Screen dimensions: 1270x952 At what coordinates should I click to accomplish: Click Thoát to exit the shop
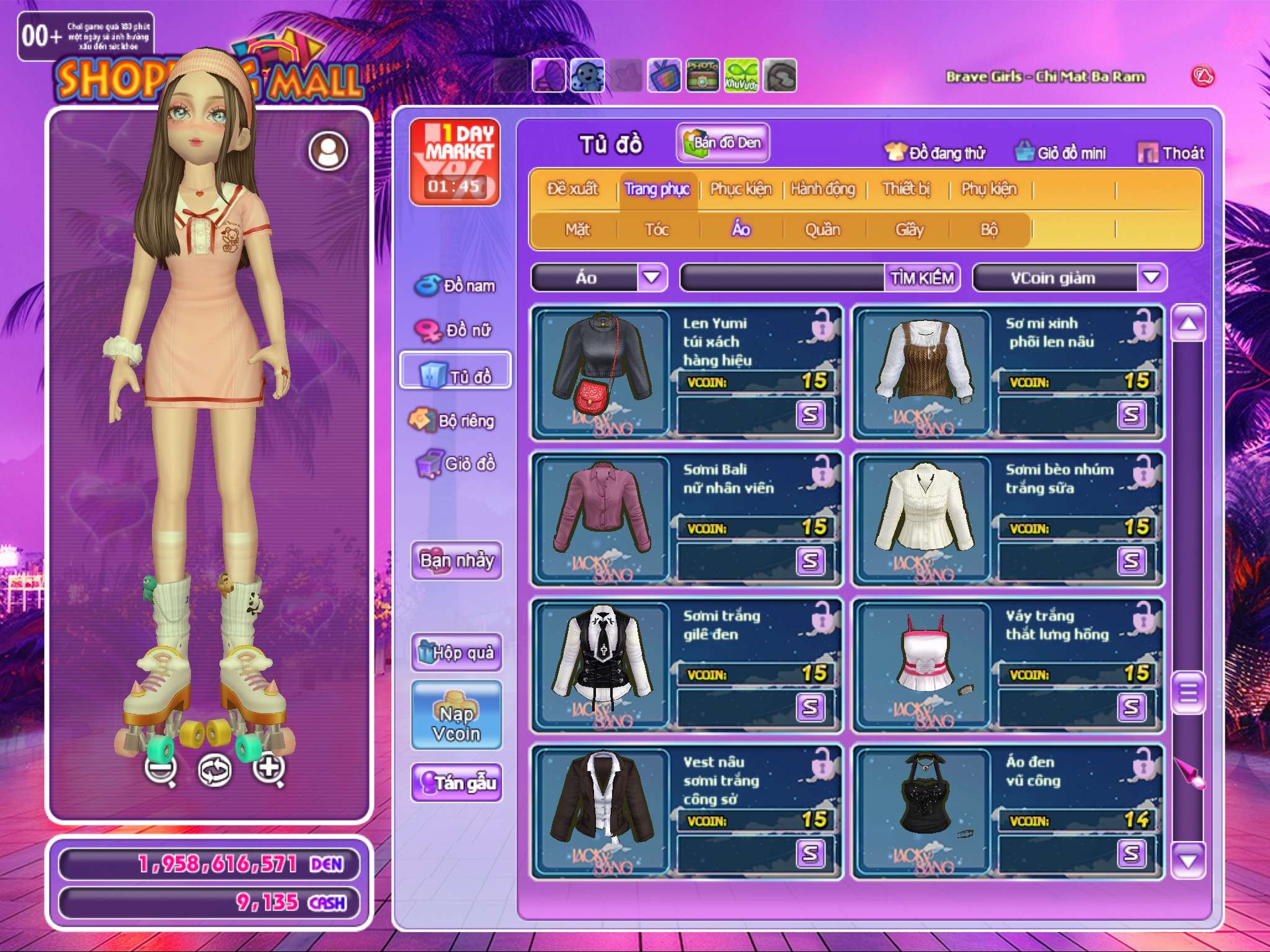[1171, 152]
